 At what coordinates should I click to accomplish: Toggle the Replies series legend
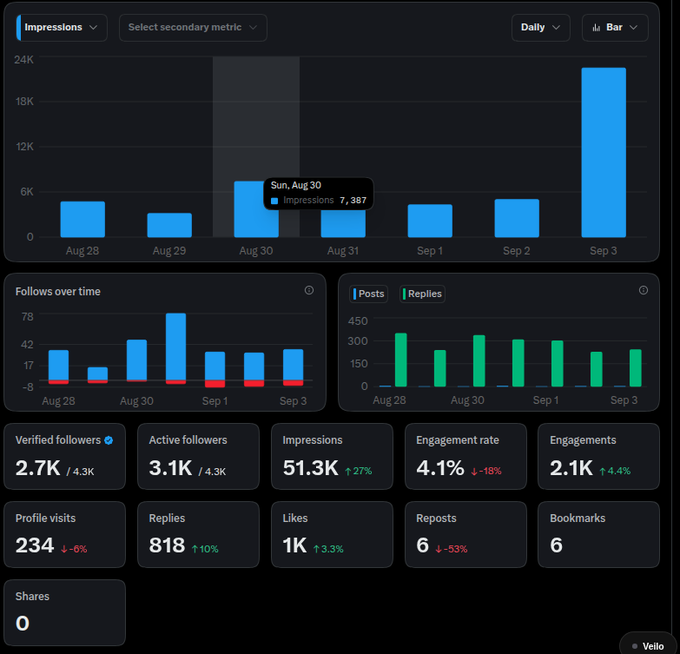point(422,294)
